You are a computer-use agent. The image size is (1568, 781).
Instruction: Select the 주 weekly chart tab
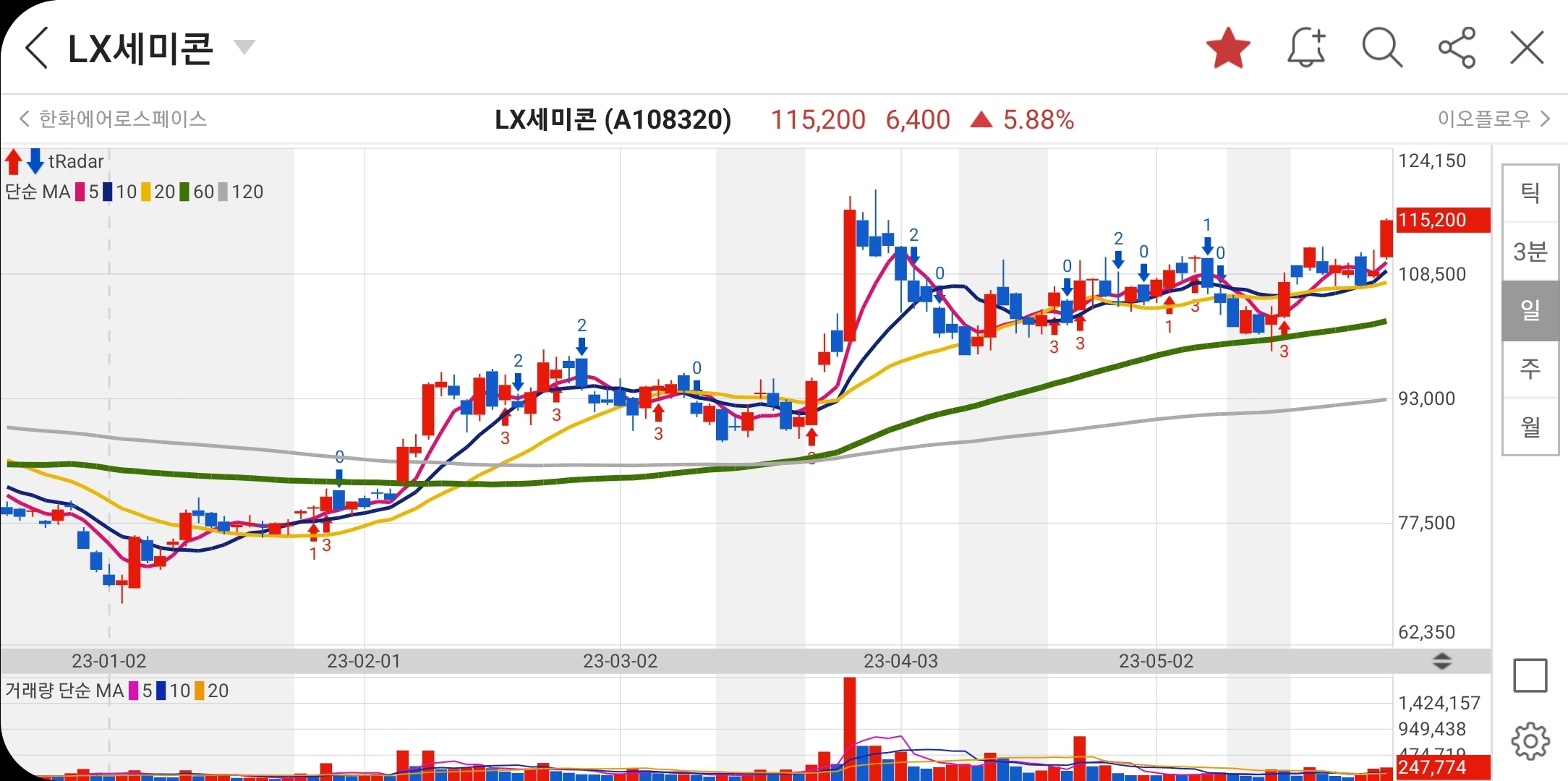(x=1530, y=370)
